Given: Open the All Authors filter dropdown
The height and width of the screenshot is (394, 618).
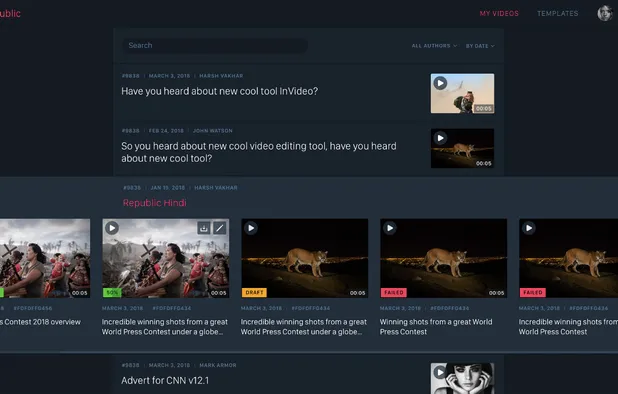Looking at the screenshot, I should [434, 46].
